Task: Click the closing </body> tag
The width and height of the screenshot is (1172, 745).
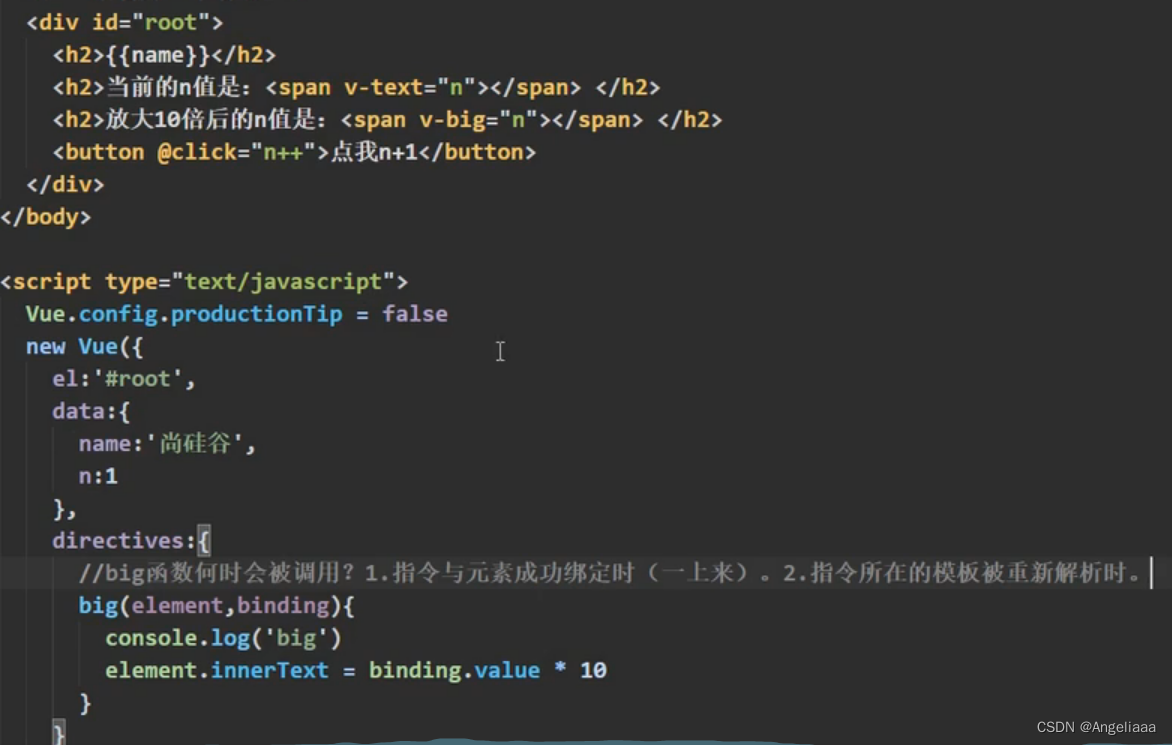Action: tap(46, 217)
